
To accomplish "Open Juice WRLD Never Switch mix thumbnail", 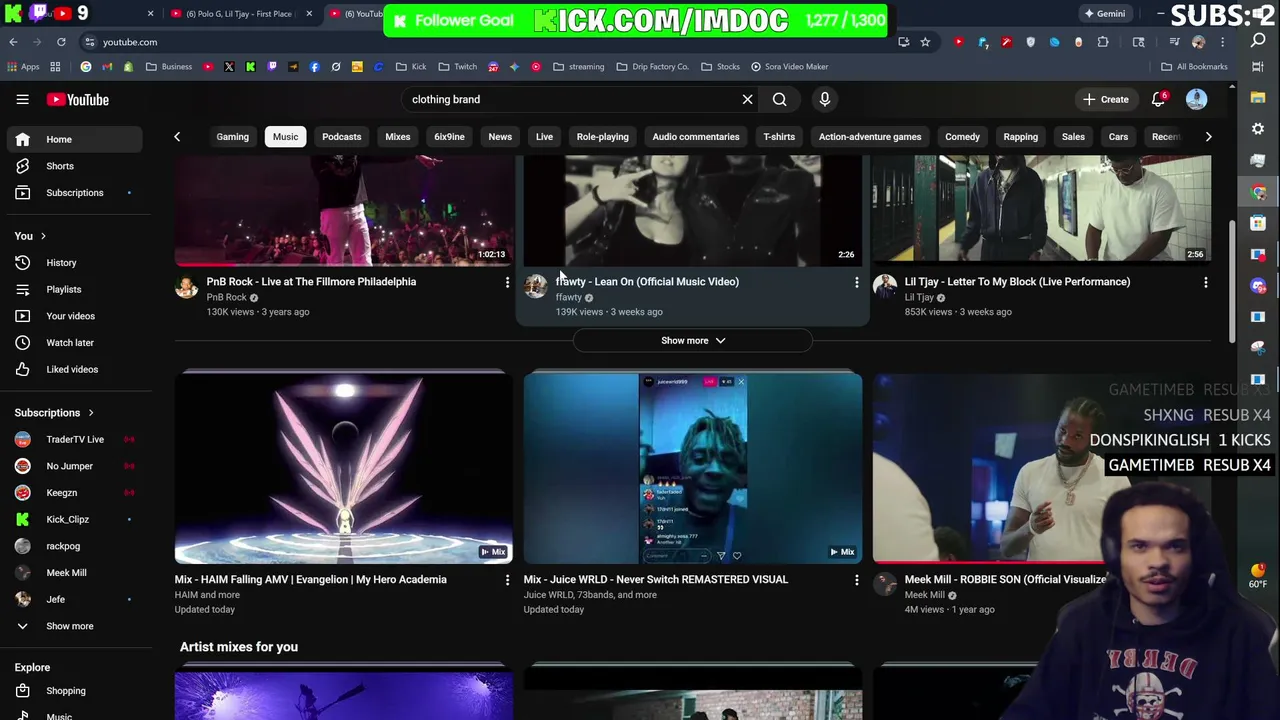I will coord(692,468).
